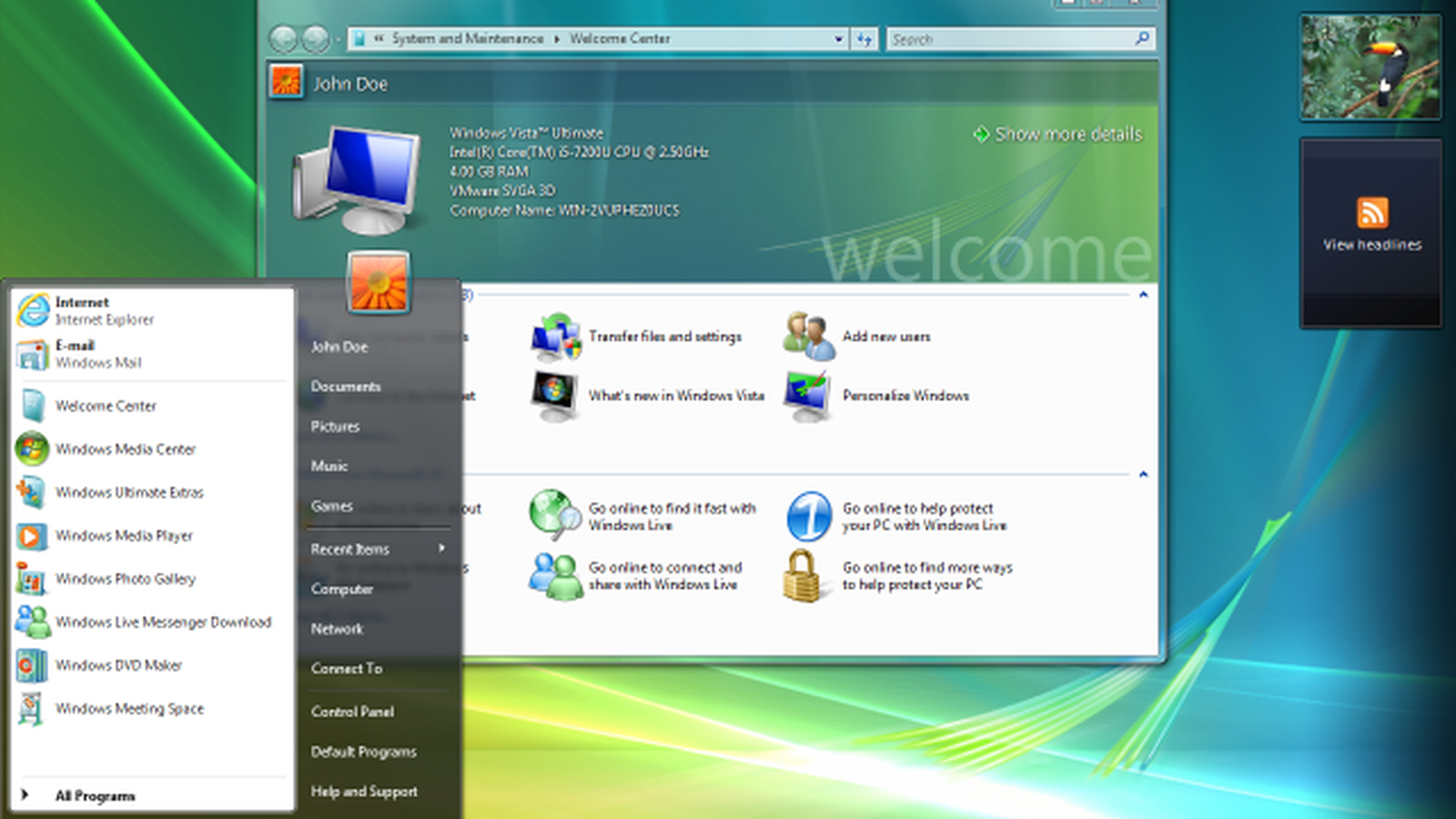Open the address bar dropdown arrow
This screenshot has height=819, width=1456.
[x=838, y=39]
